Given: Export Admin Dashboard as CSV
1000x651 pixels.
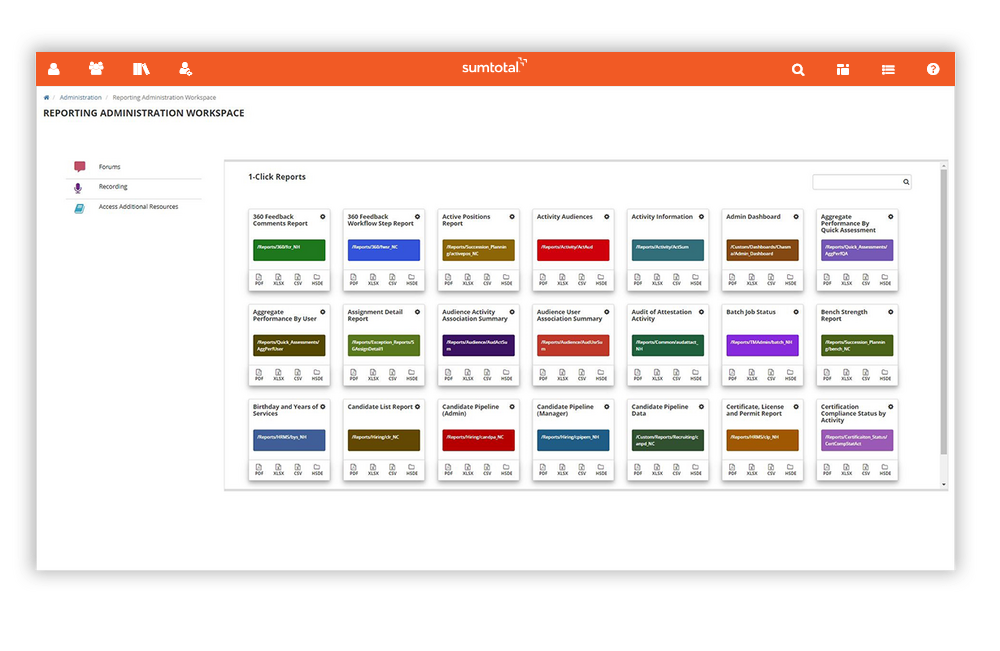Looking at the screenshot, I should coord(771,279).
